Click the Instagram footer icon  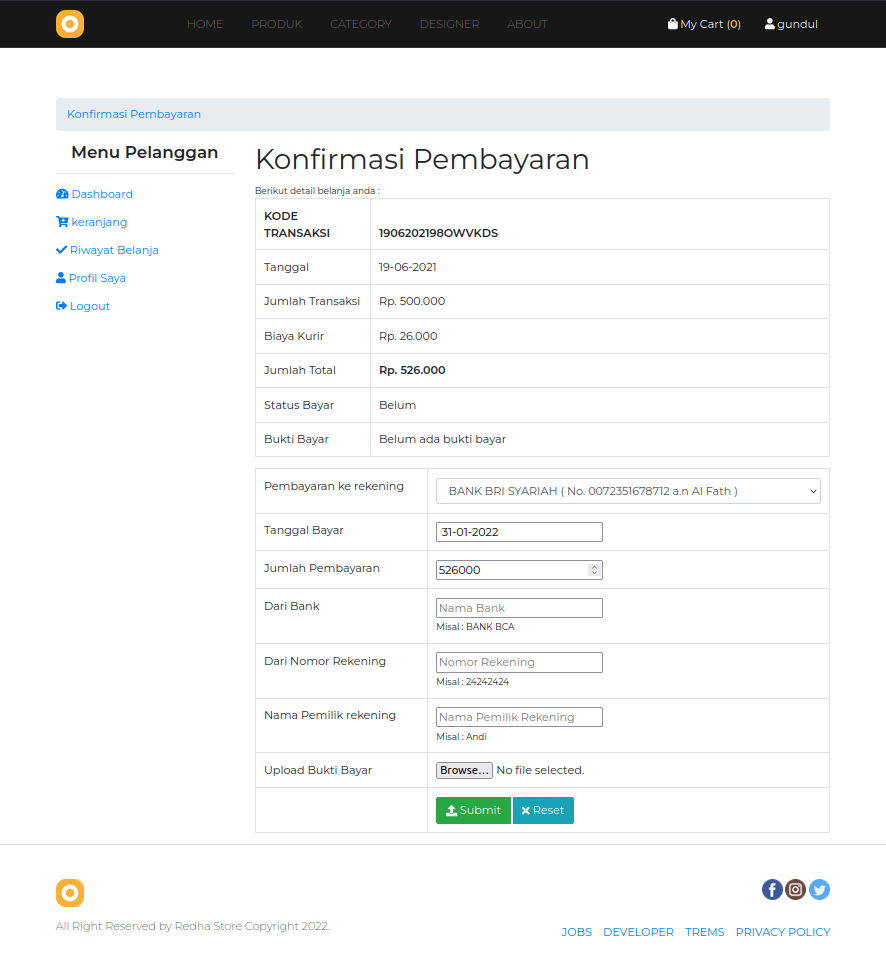click(796, 889)
